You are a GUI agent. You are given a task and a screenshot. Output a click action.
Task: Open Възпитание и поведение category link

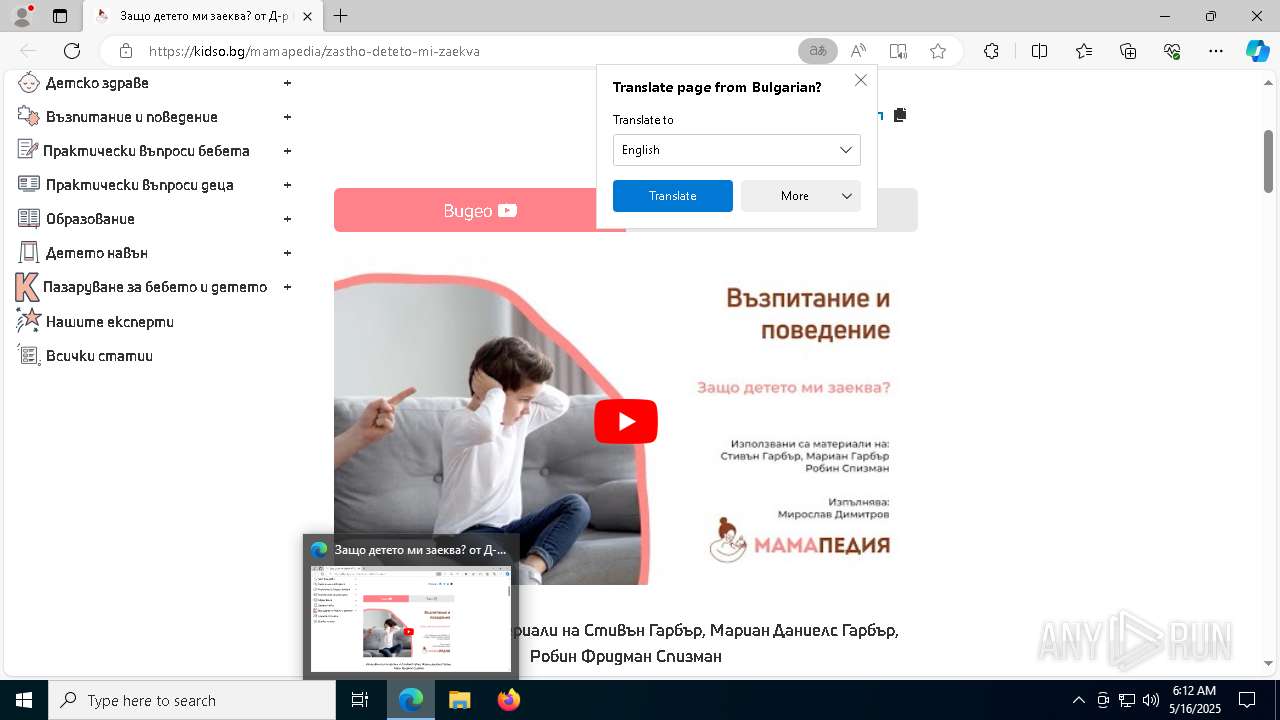pos(131,117)
